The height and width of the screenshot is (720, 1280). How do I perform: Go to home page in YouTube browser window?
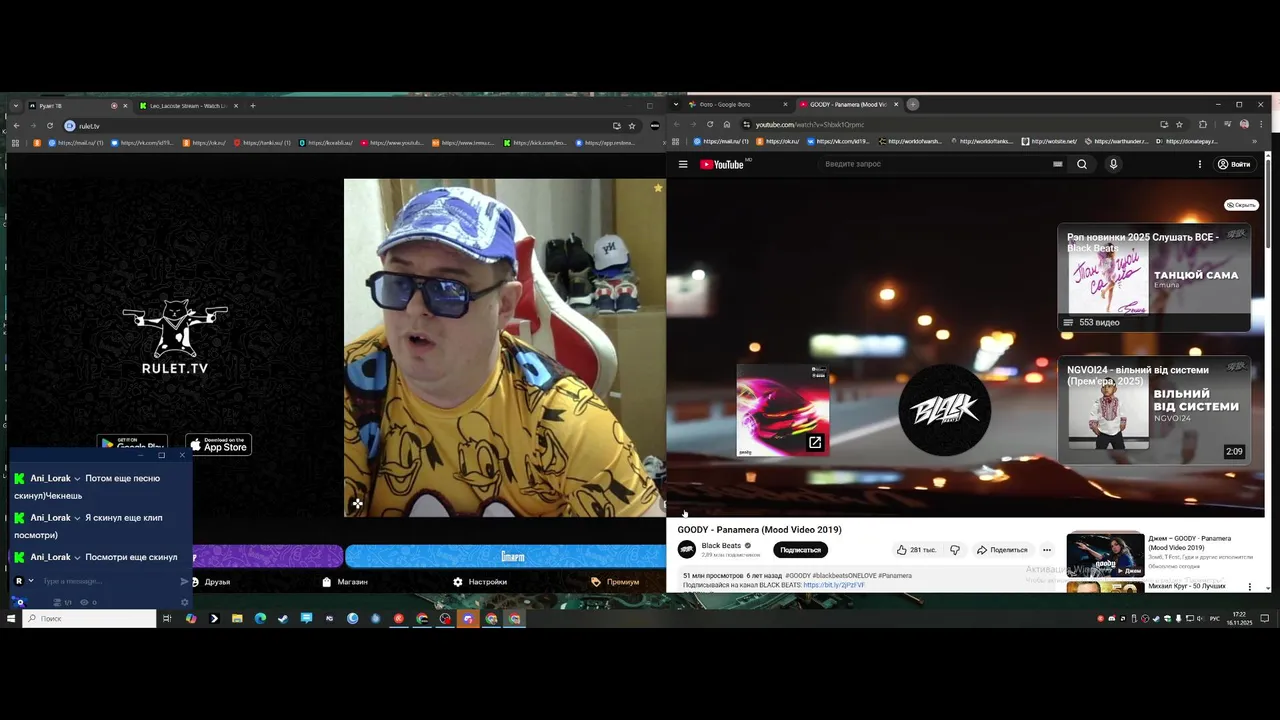click(727, 124)
